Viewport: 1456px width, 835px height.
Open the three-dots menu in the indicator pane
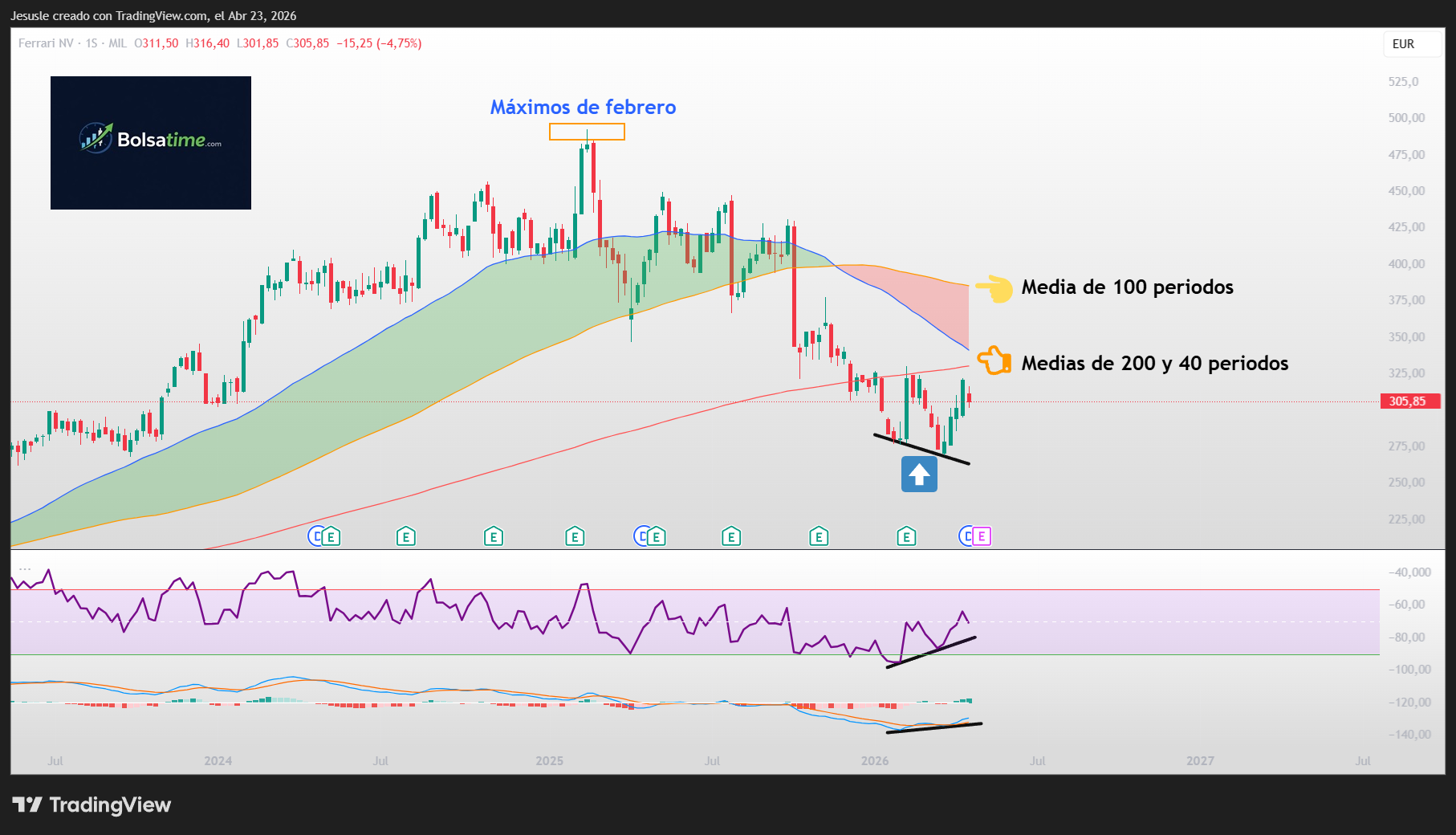[x=25, y=568]
